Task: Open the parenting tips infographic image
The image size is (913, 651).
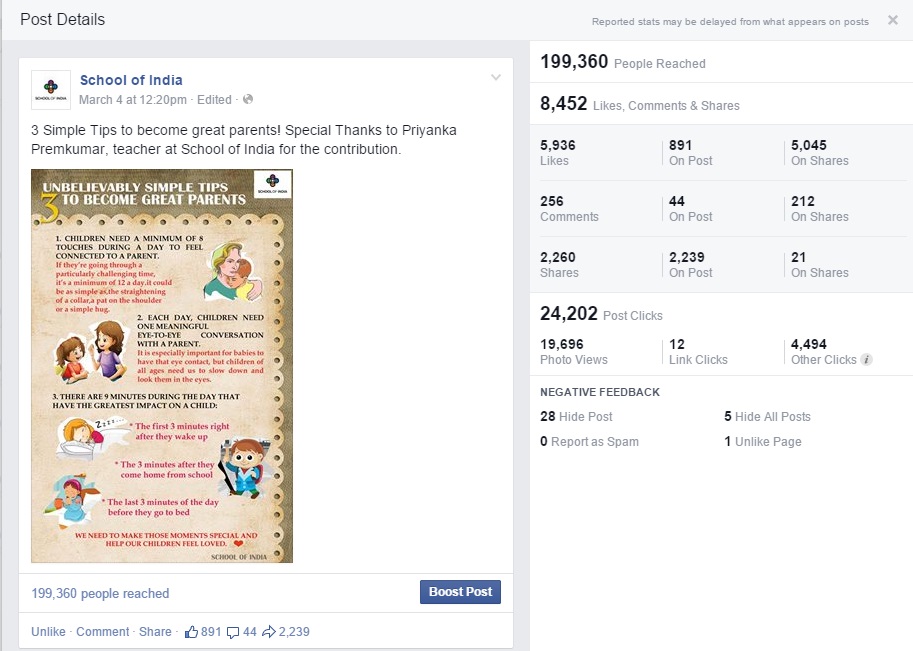Action: [x=162, y=366]
